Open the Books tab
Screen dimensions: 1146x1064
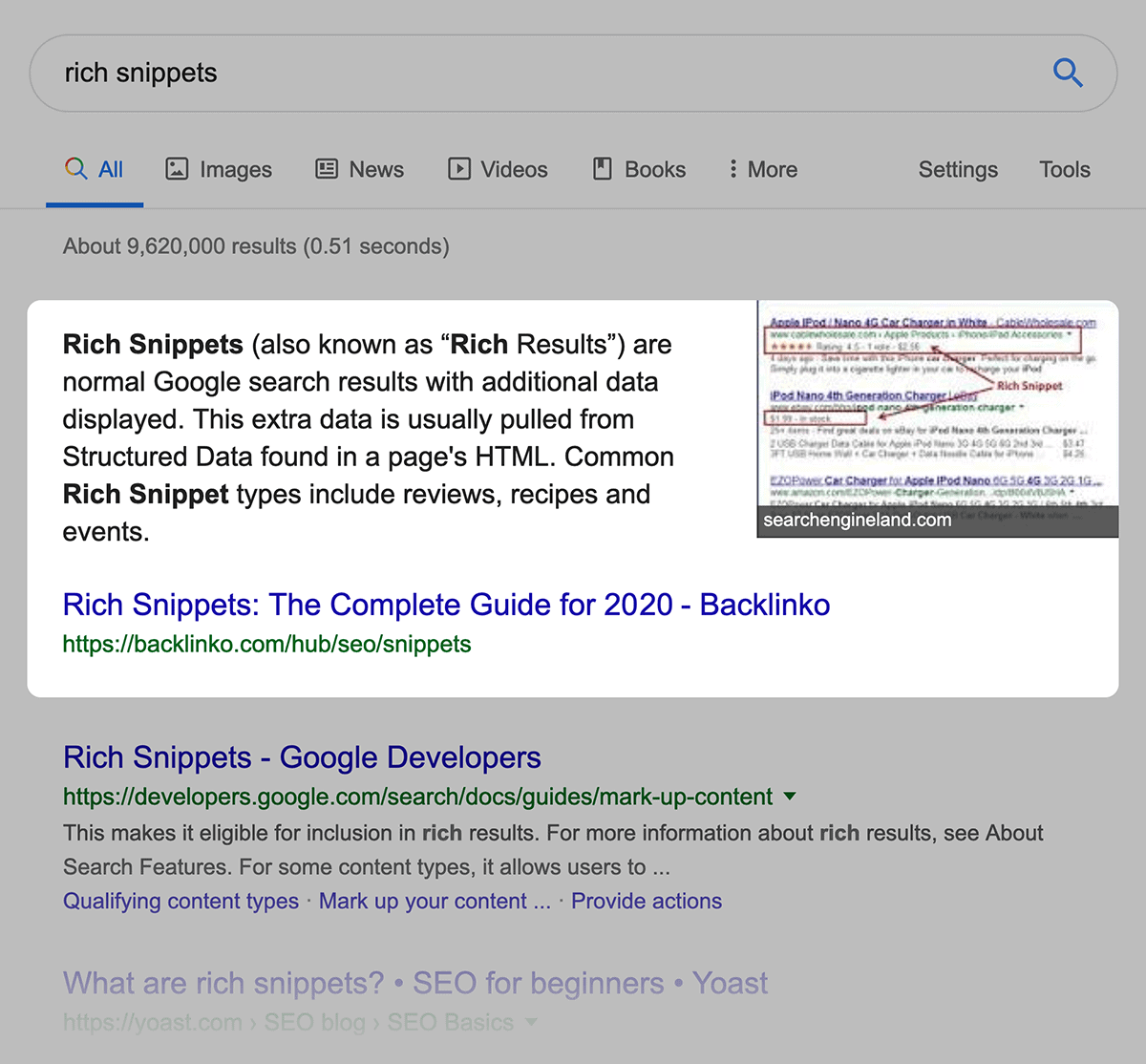(639, 169)
